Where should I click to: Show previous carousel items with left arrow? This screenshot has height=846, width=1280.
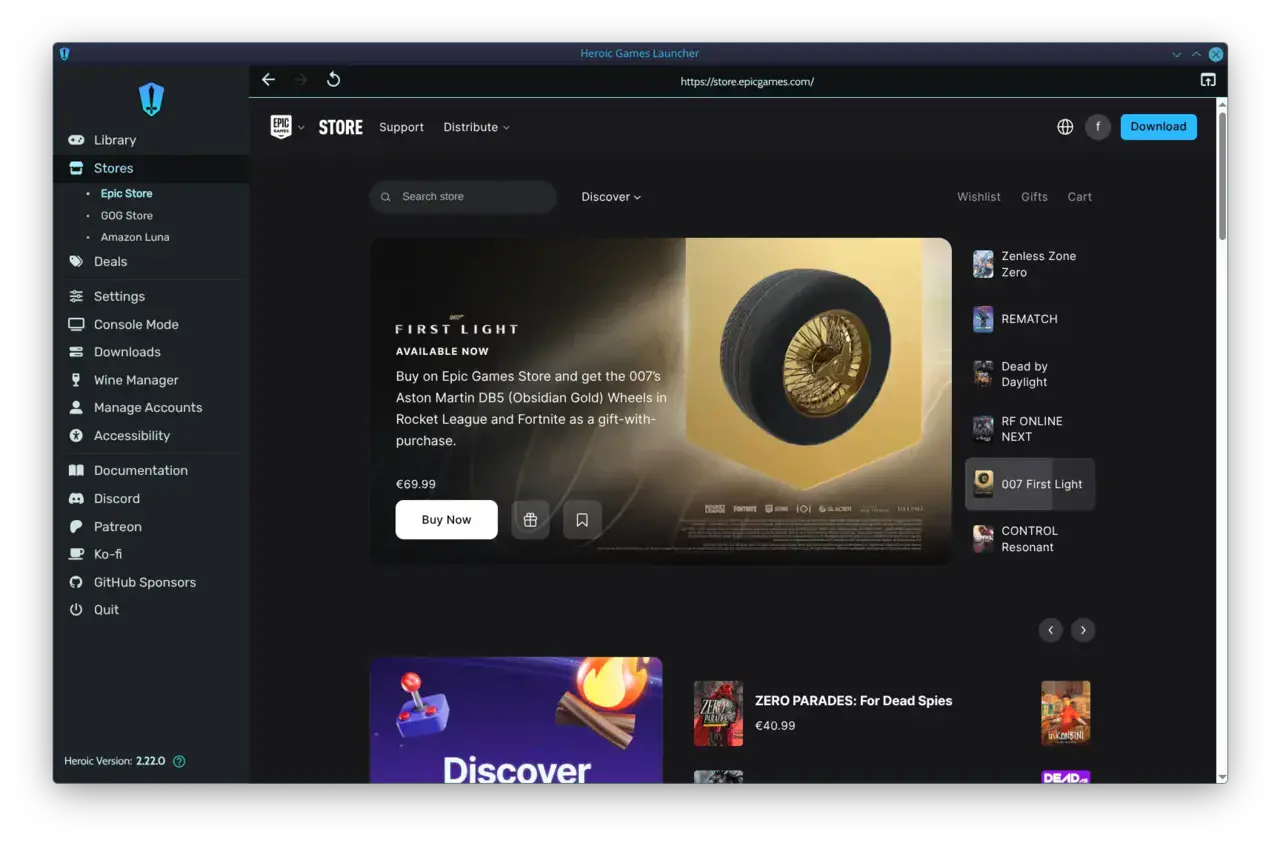tap(1050, 630)
